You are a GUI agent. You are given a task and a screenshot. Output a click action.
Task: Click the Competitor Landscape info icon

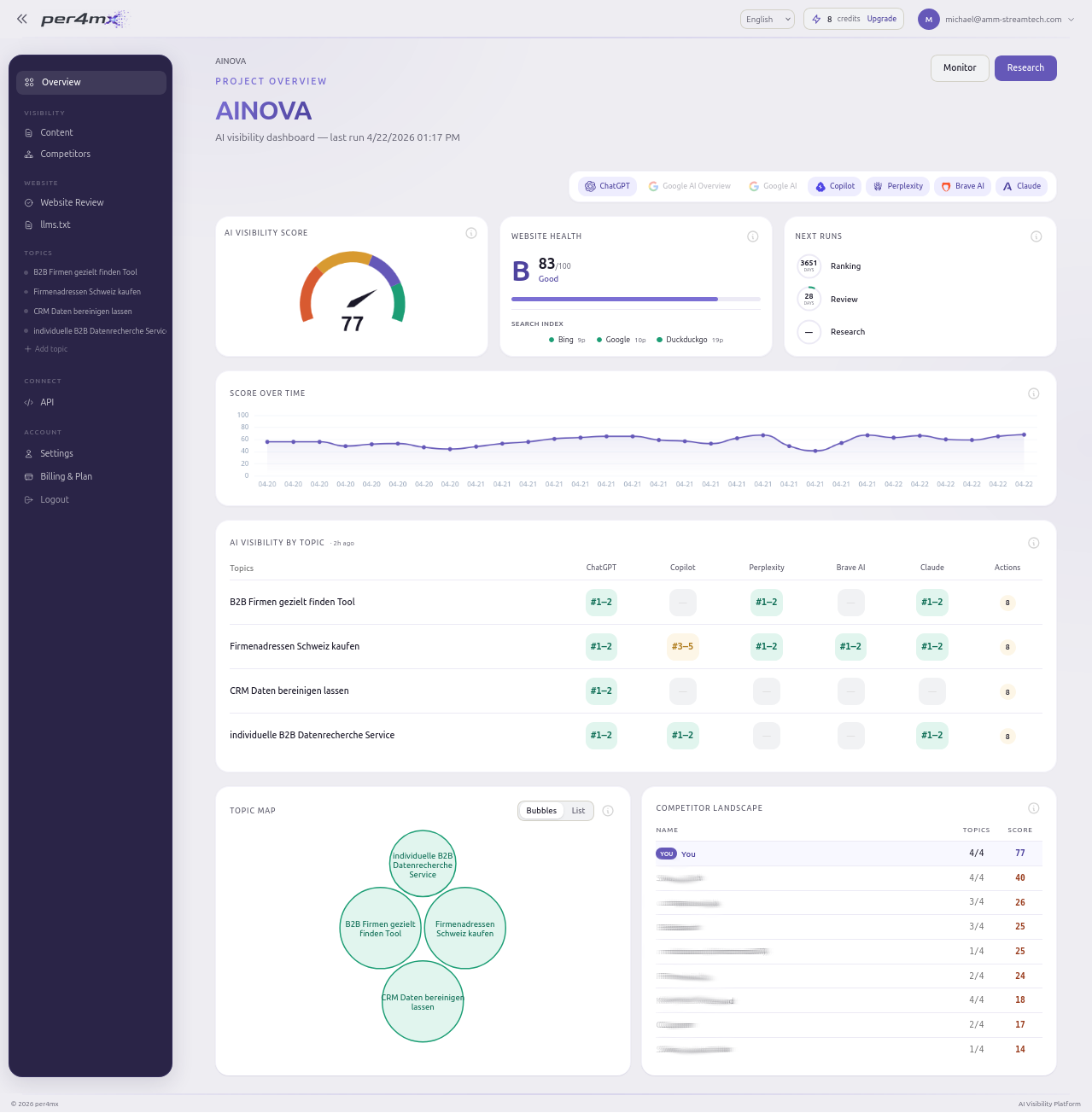point(1034,808)
